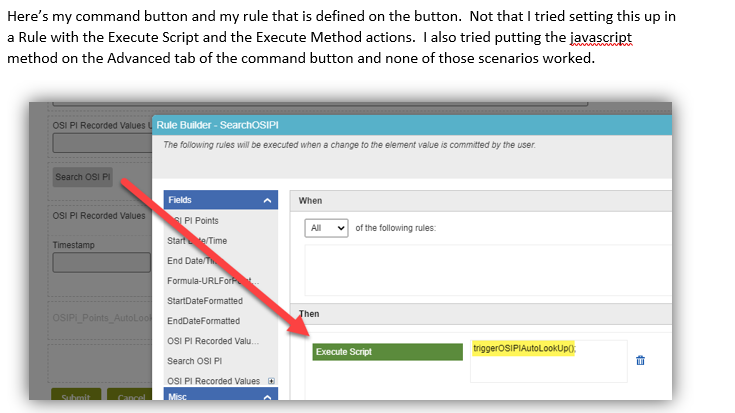
Task: Delete the Execute Script action with trash icon
Action: coord(640,360)
